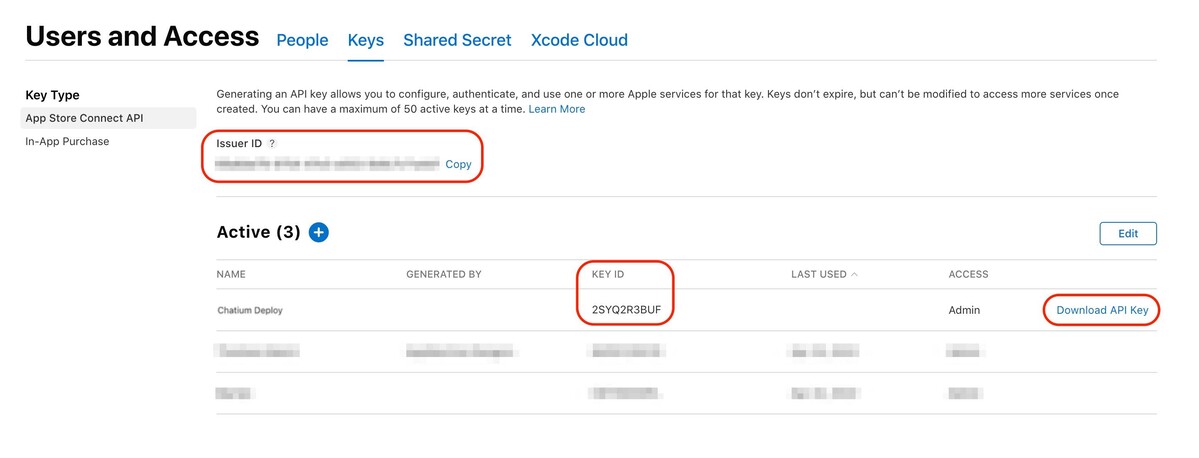Viewport: 1199px width, 458px height.
Task: Click the Name column header
Action: [x=231, y=274]
